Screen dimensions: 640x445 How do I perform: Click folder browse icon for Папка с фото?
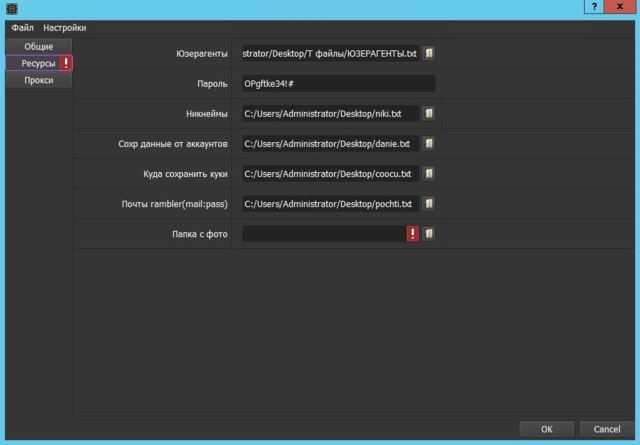click(428, 234)
